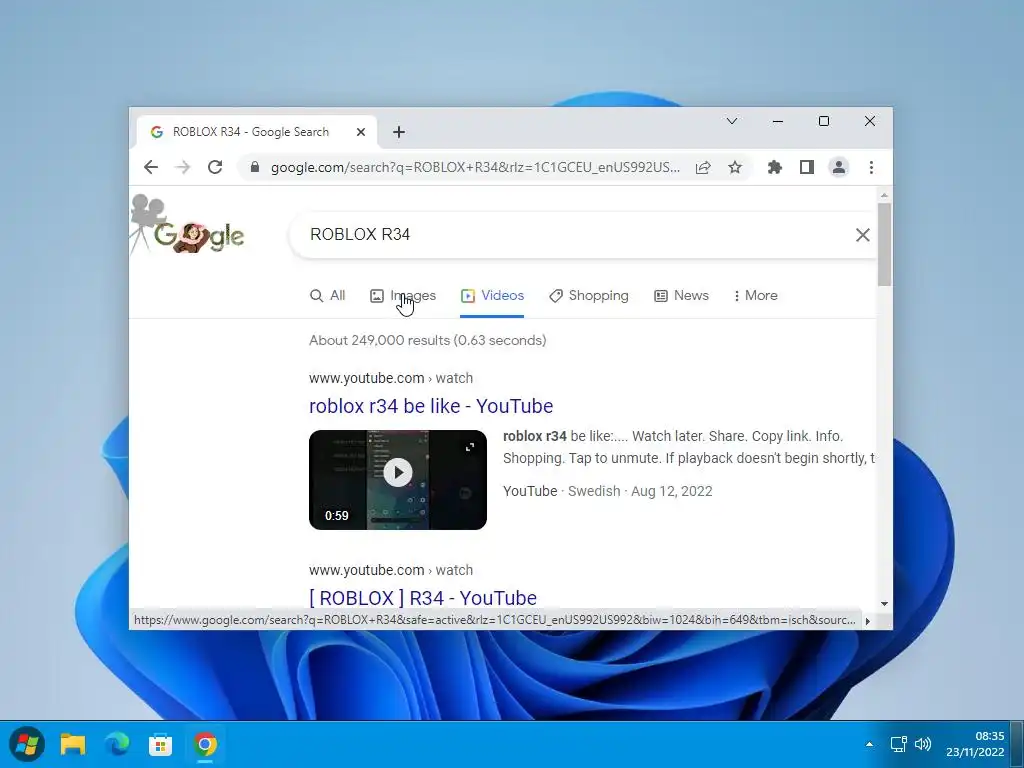Viewport: 1024px width, 768px height.
Task: Click the play button on the video preview
Action: (398, 473)
